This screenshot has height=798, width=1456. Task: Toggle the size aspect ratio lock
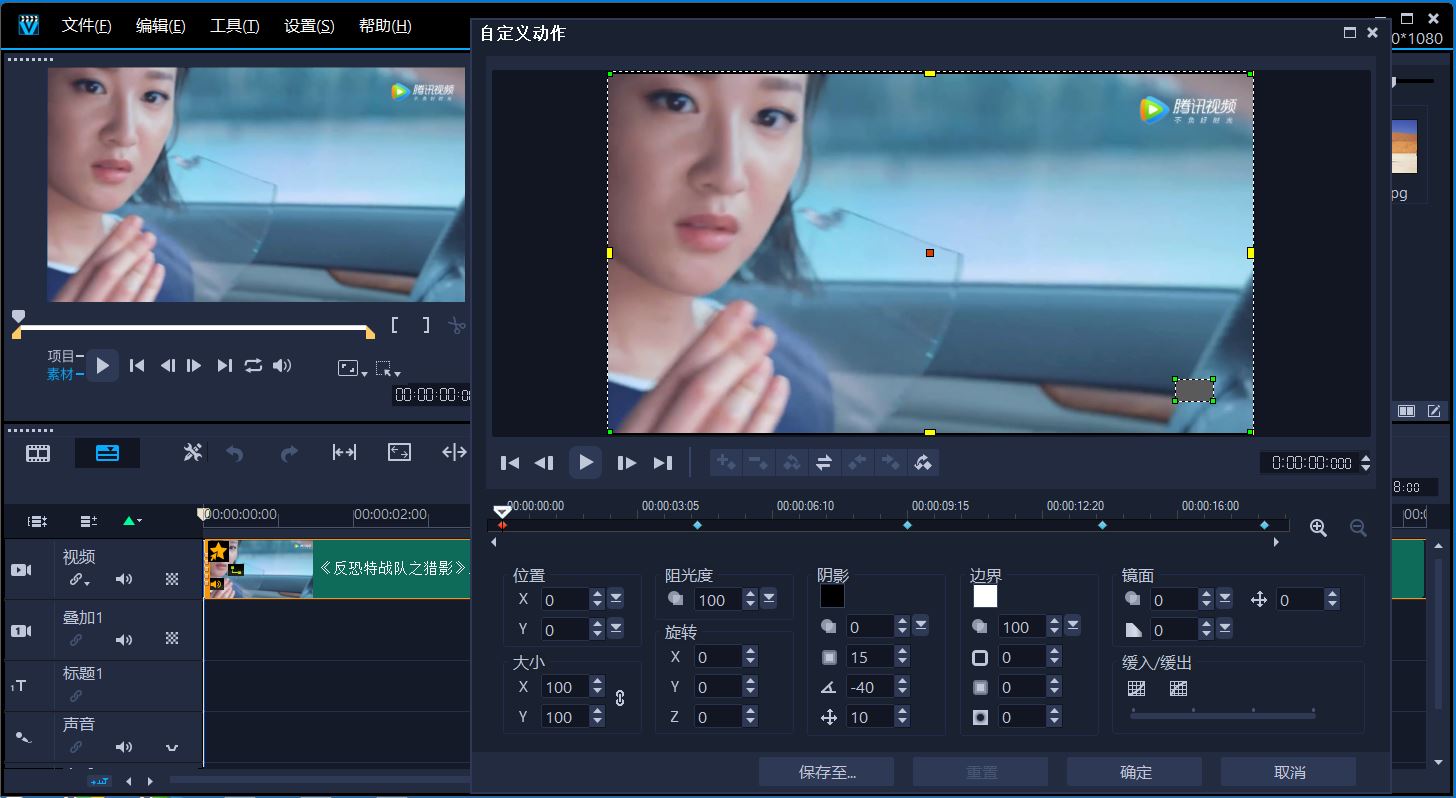pos(620,698)
